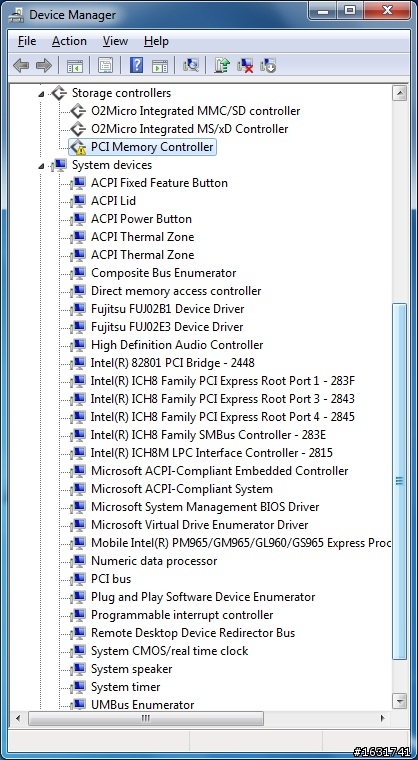The width and height of the screenshot is (418, 760).
Task: Maximize the Device Manager window
Action: pos(350,10)
